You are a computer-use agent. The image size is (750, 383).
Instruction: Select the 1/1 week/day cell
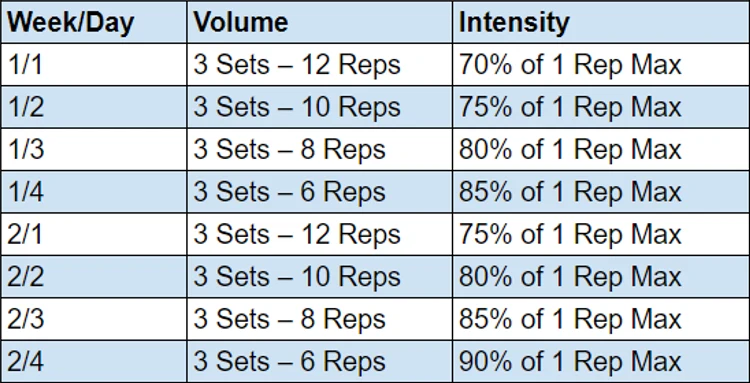pyautogui.click(x=94, y=65)
